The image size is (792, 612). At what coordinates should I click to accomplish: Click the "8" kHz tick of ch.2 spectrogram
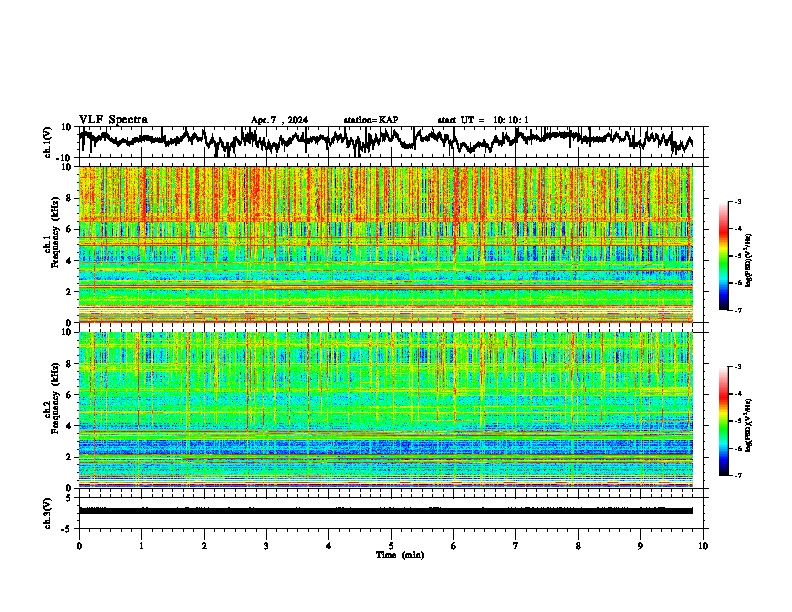(x=70, y=364)
